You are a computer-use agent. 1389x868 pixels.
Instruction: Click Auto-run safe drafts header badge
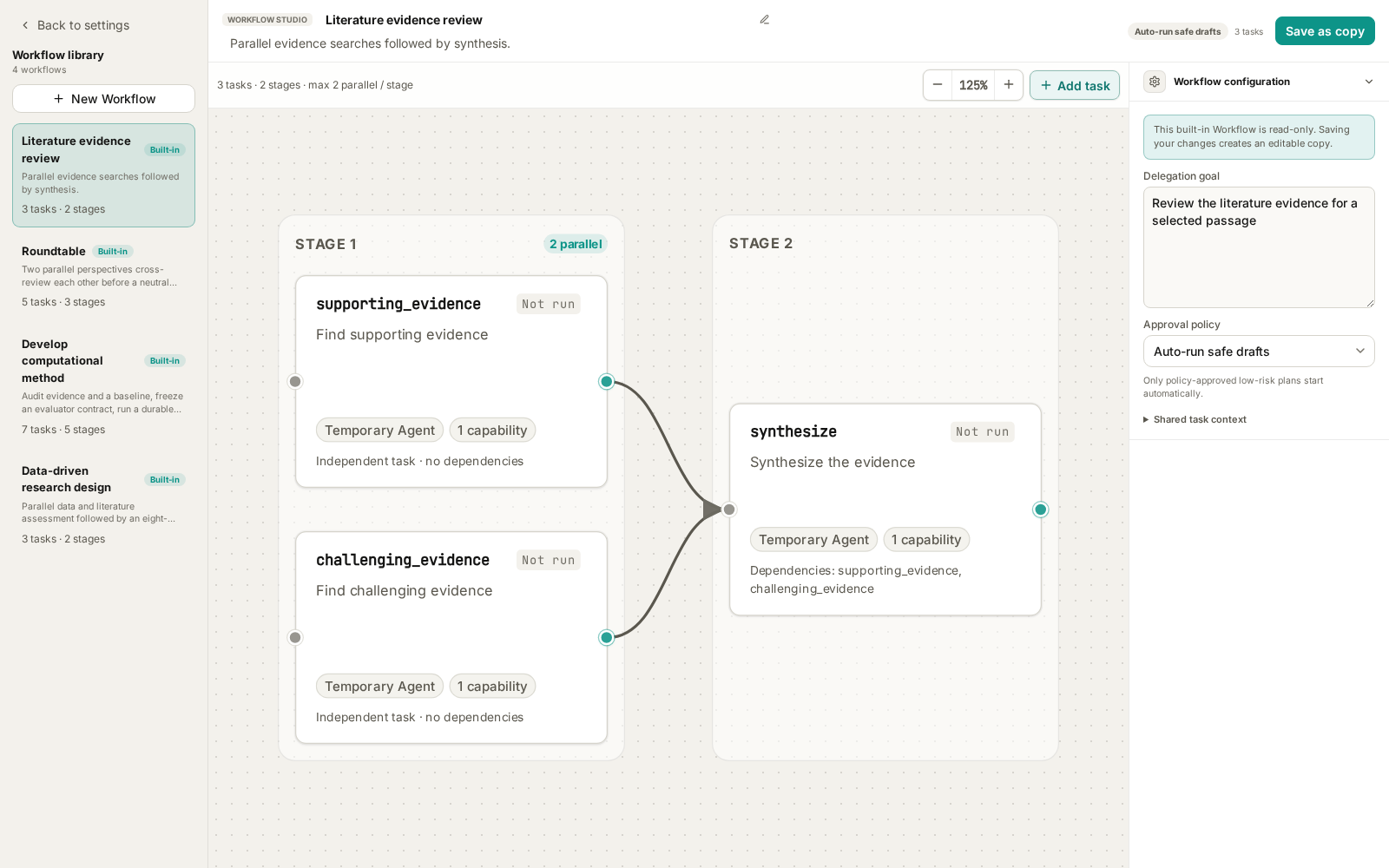1177,31
